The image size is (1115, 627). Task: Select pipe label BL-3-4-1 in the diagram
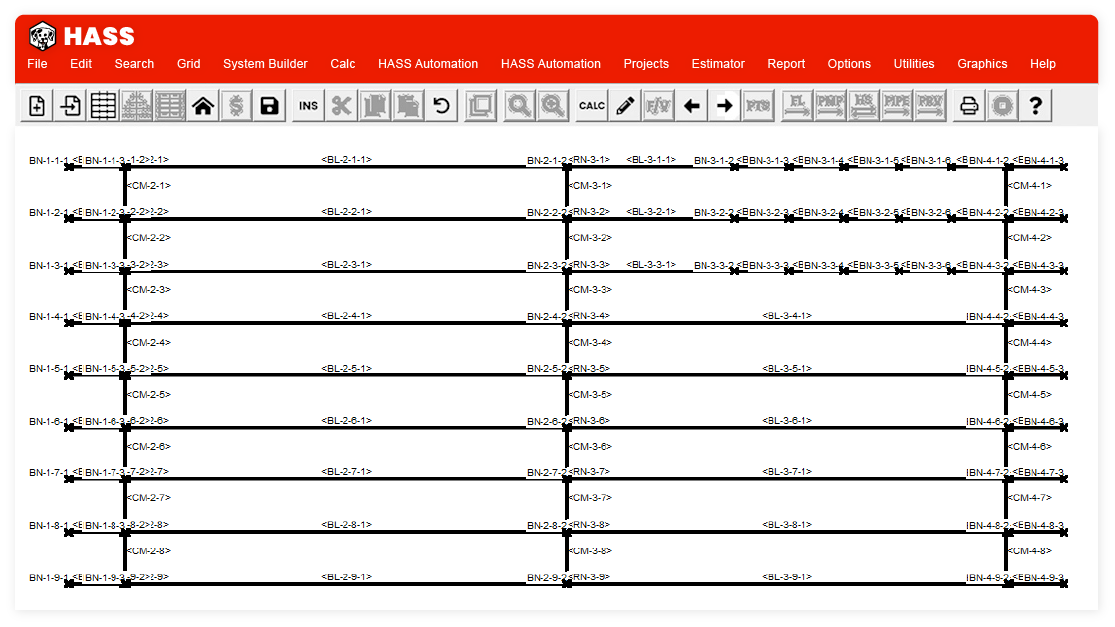(787, 316)
